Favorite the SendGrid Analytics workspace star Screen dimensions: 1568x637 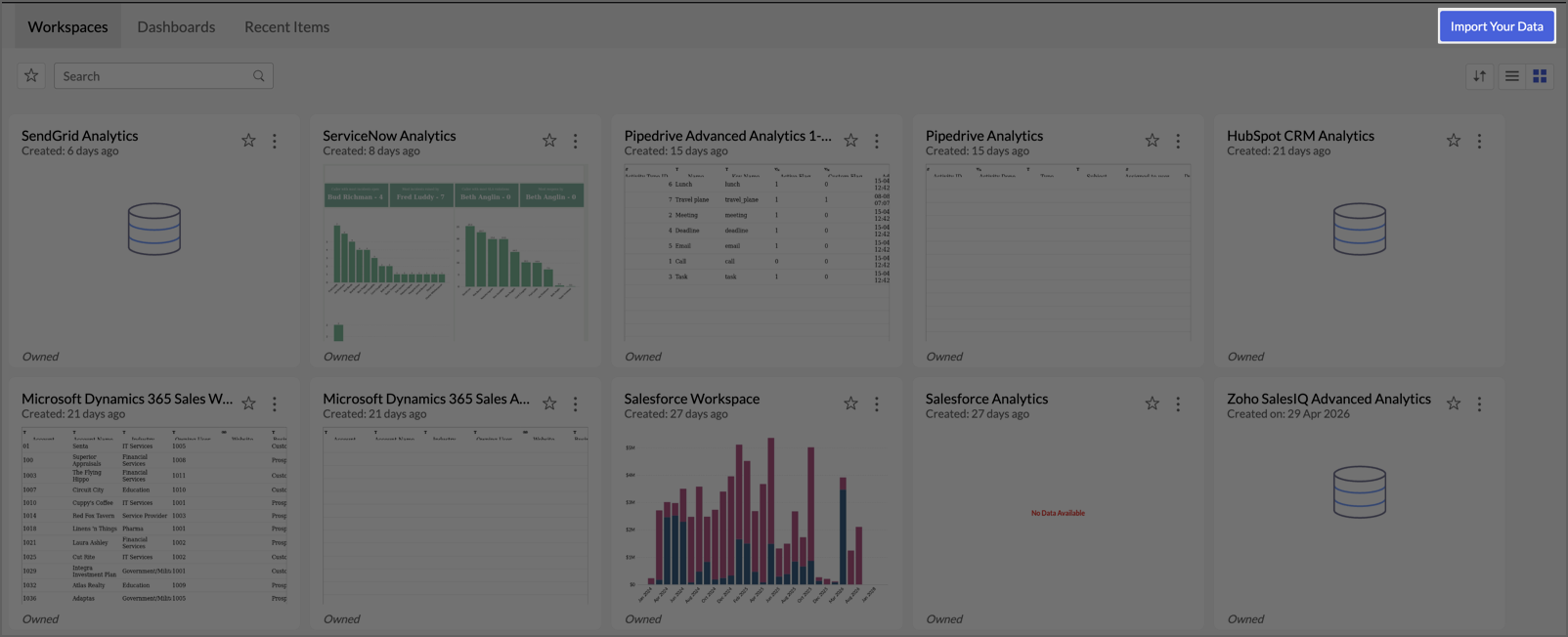pyautogui.click(x=248, y=141)
